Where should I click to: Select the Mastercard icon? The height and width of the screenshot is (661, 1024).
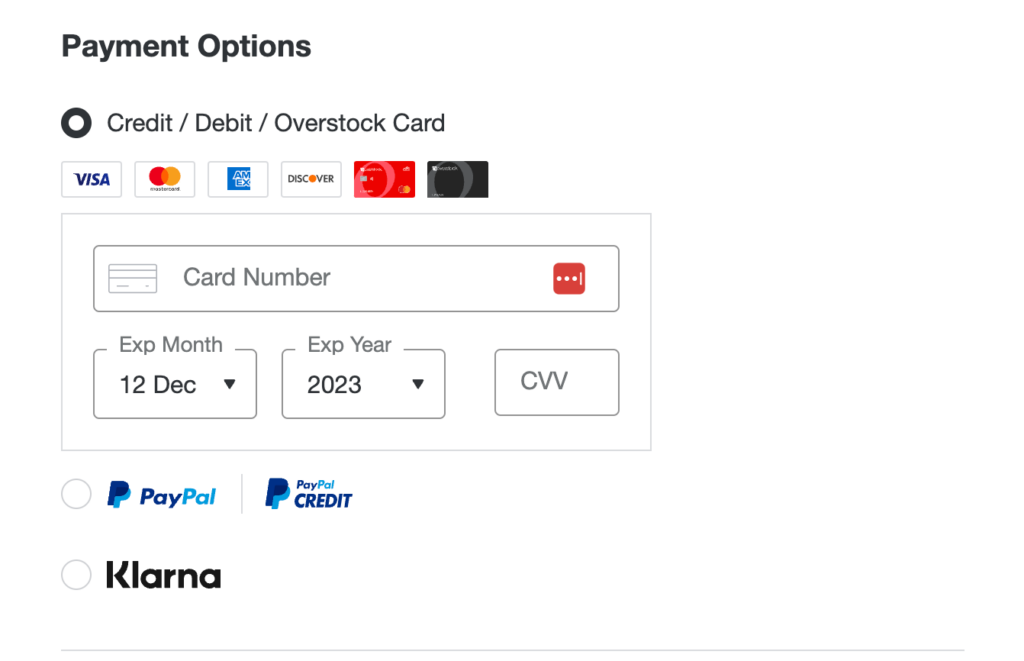[x=164, y=179]
